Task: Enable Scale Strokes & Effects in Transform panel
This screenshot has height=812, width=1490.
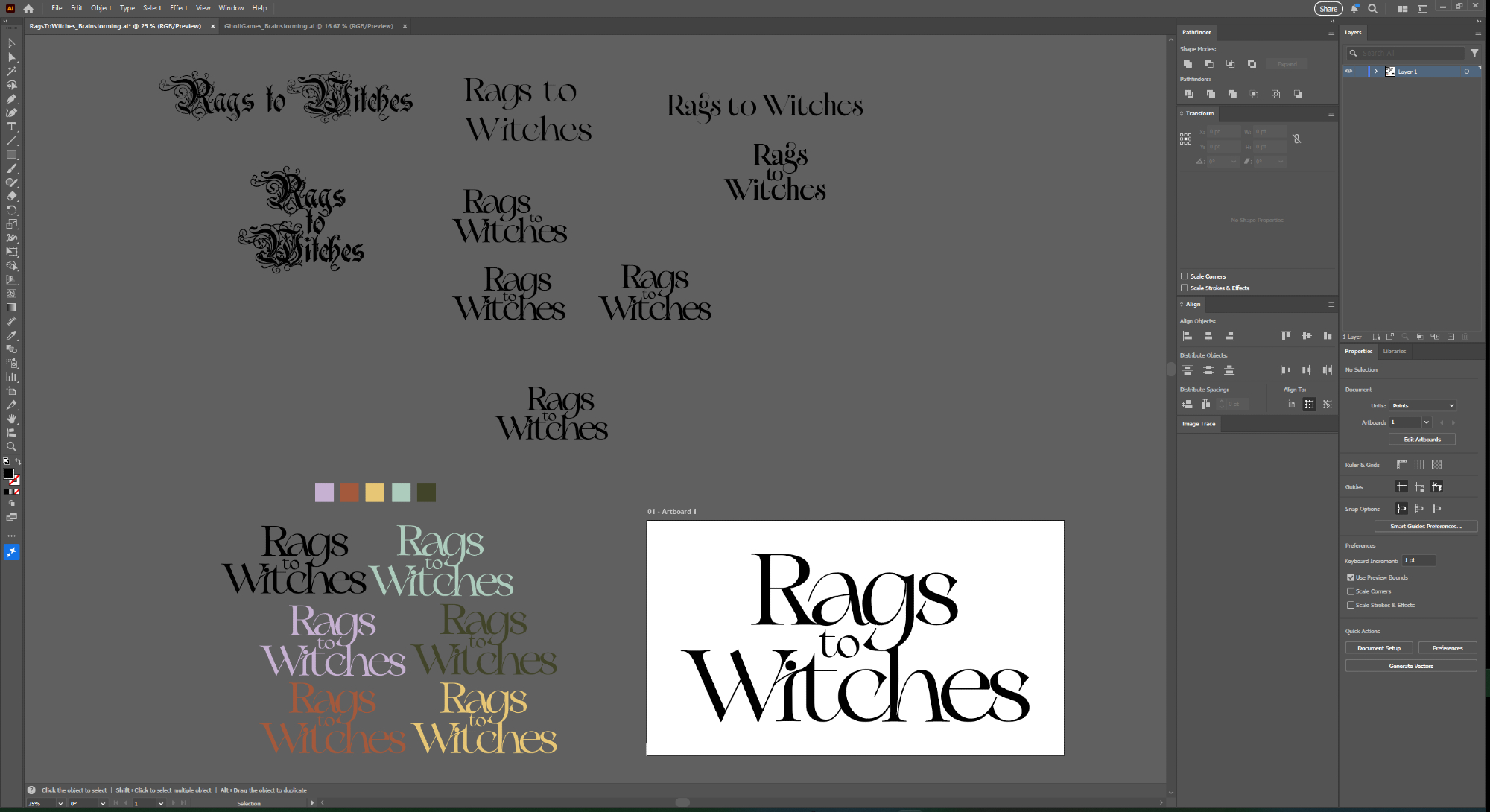Action: tap(1184, 288)
